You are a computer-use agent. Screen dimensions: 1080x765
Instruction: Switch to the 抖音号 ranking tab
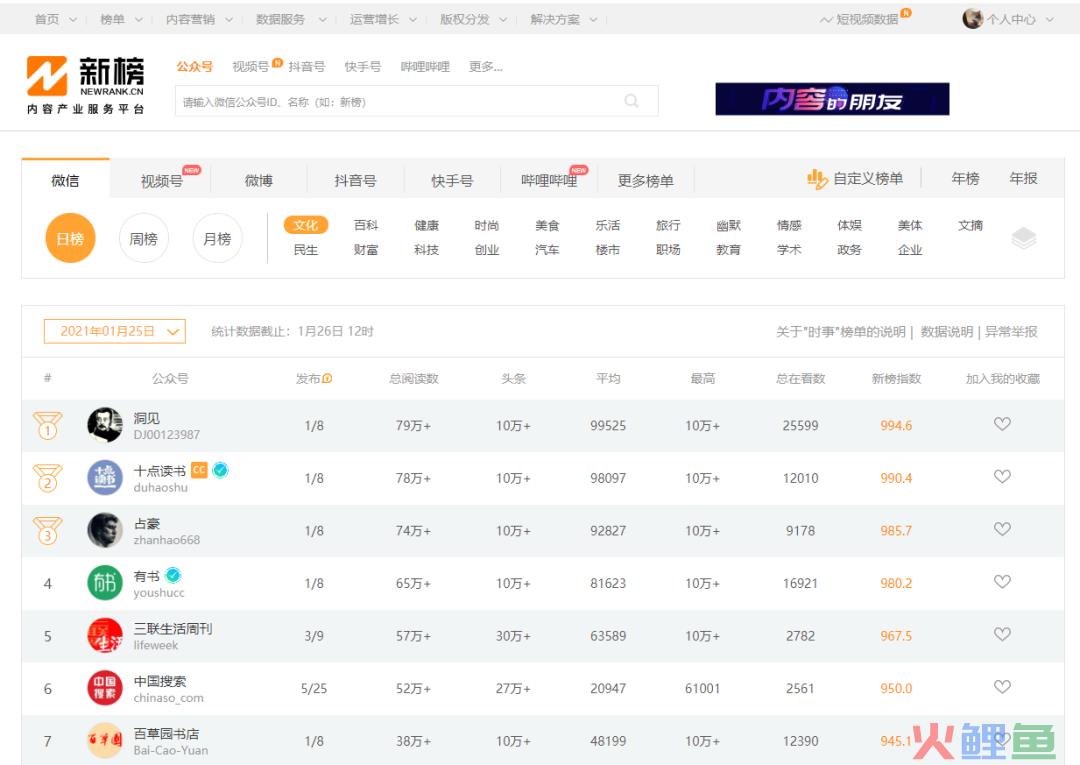point(355,180)
